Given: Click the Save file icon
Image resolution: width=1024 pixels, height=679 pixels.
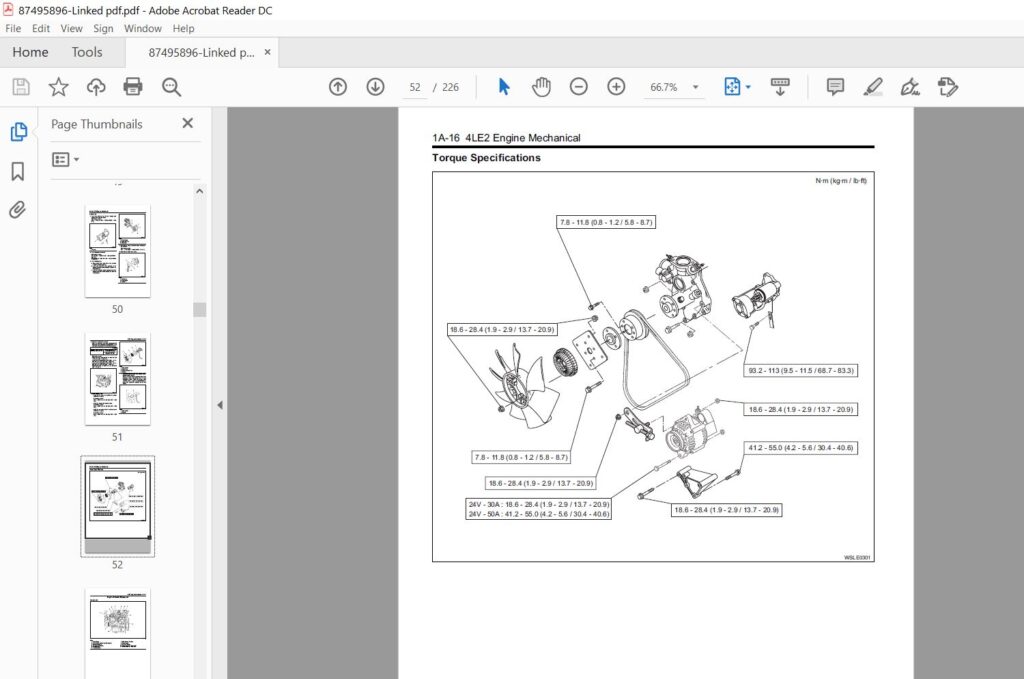Looking at the screenshot, I should coord(21,87).
